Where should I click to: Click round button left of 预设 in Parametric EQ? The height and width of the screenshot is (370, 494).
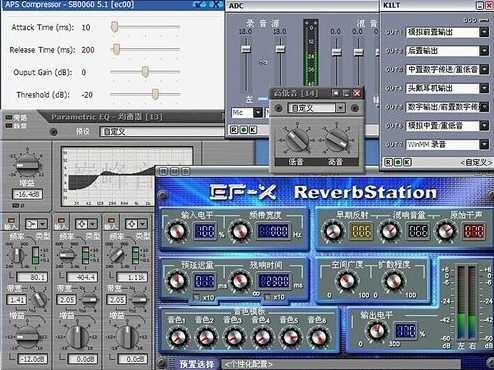tap(53, 132)
